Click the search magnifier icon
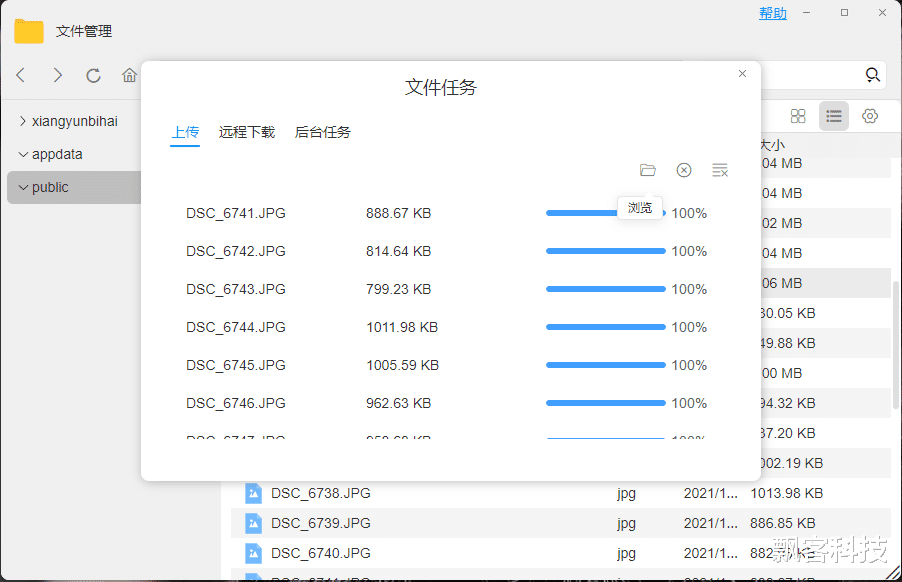Image resolution: width=902 pixels, height=582 pixels. 871,75
